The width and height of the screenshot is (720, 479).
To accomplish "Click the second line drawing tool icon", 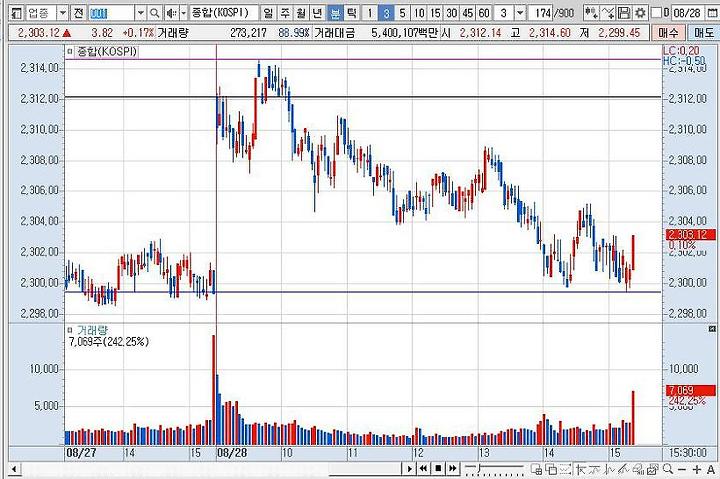I will click(596, 469).
